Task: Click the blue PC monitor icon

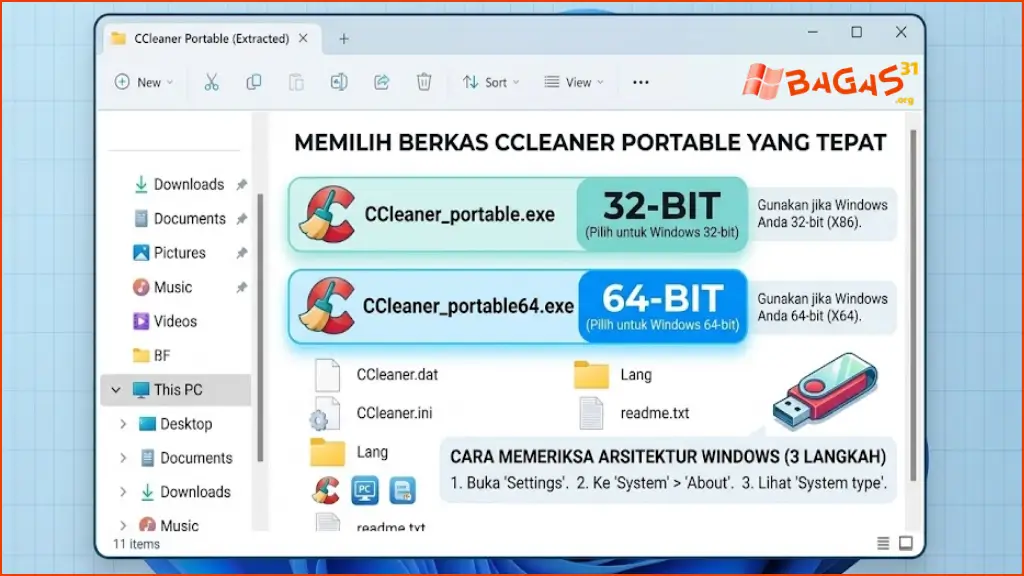Action: (x=364, y=490)
